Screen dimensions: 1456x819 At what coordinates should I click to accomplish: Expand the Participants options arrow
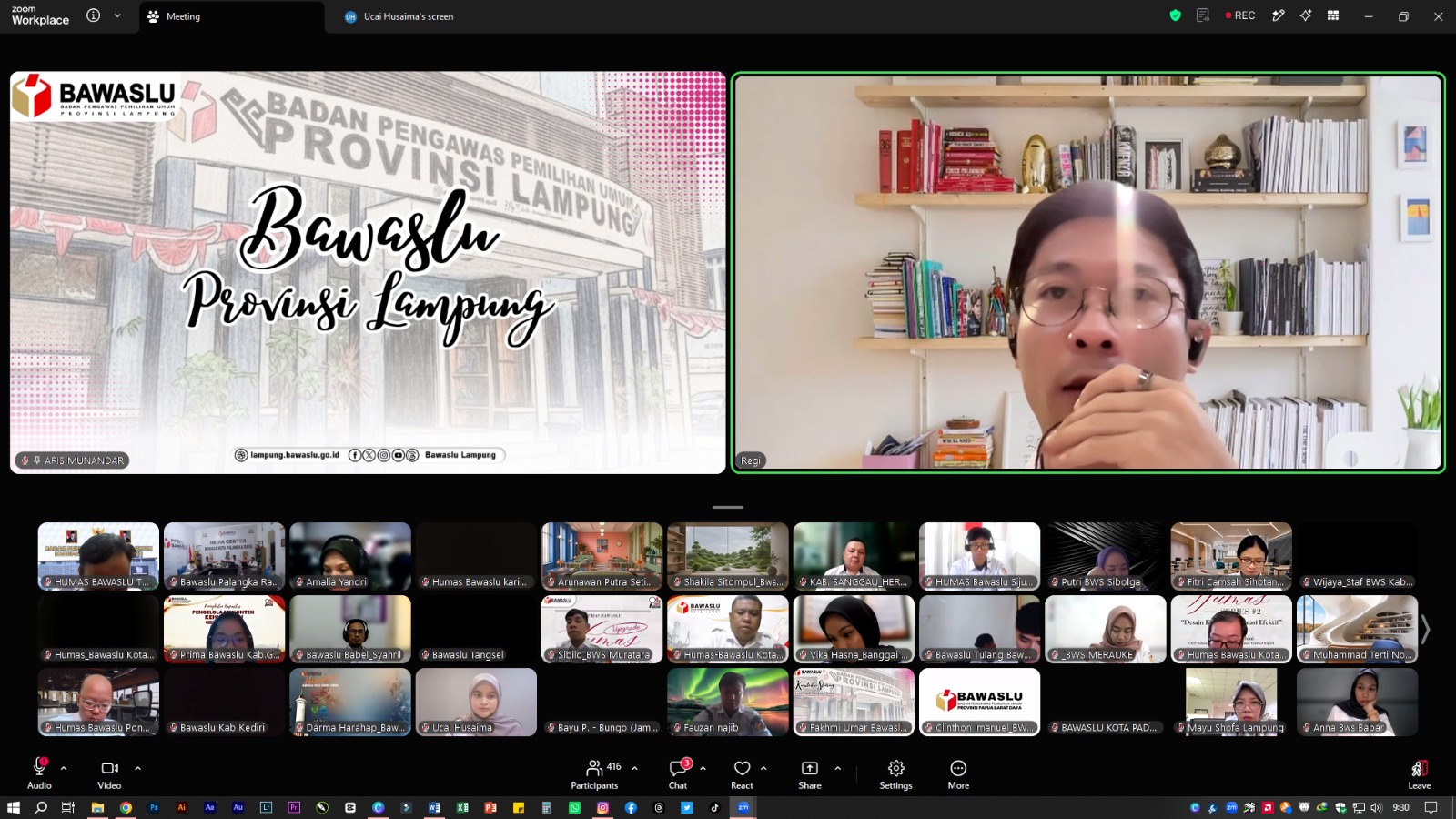click(634, 768)
